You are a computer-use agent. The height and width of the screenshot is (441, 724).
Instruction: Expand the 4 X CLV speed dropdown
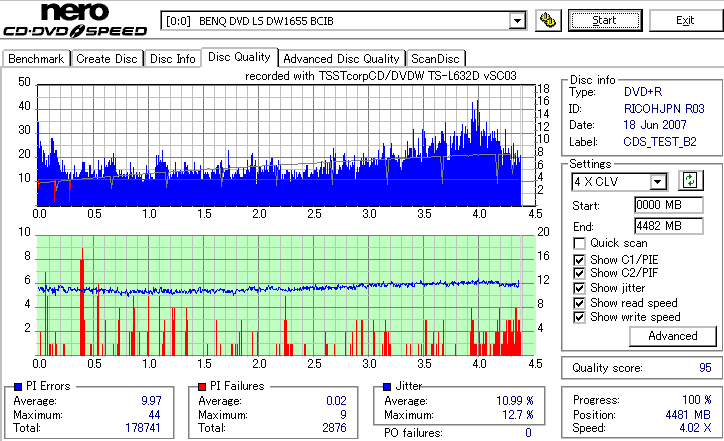658,182
